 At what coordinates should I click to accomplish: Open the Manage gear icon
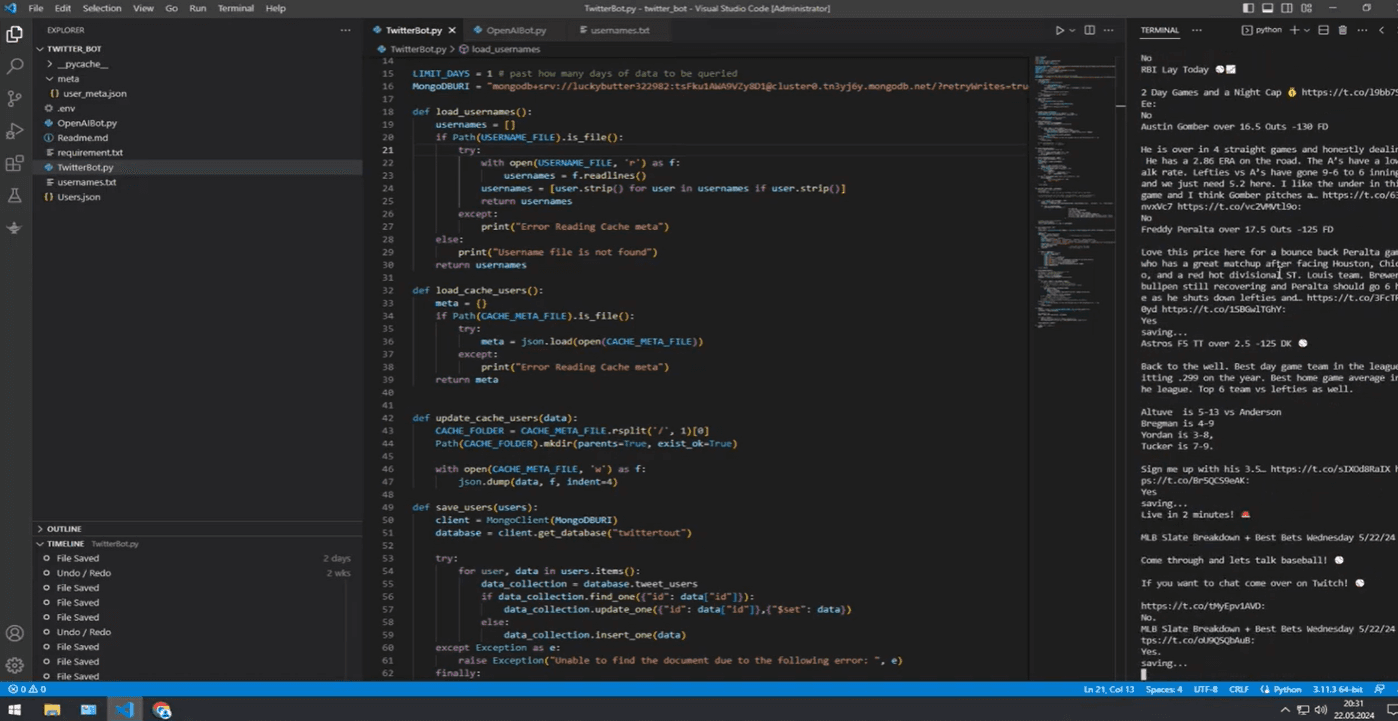[x=15, y=665]
